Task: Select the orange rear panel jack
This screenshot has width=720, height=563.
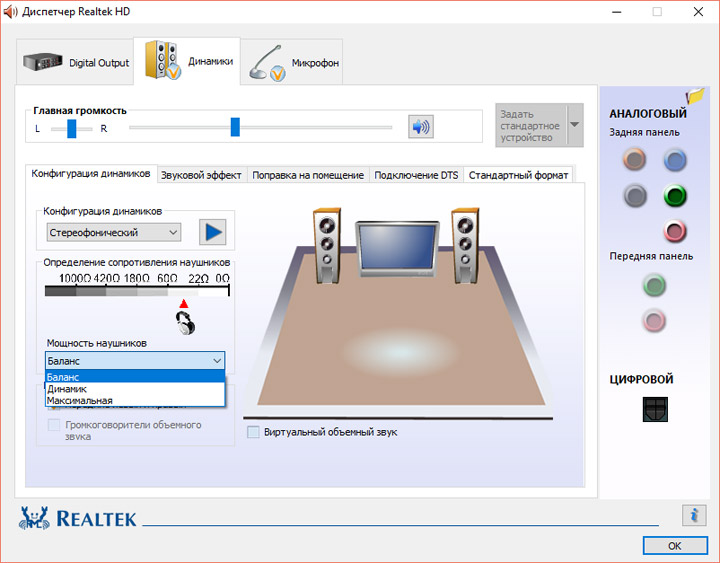Action: click(635, 159)
